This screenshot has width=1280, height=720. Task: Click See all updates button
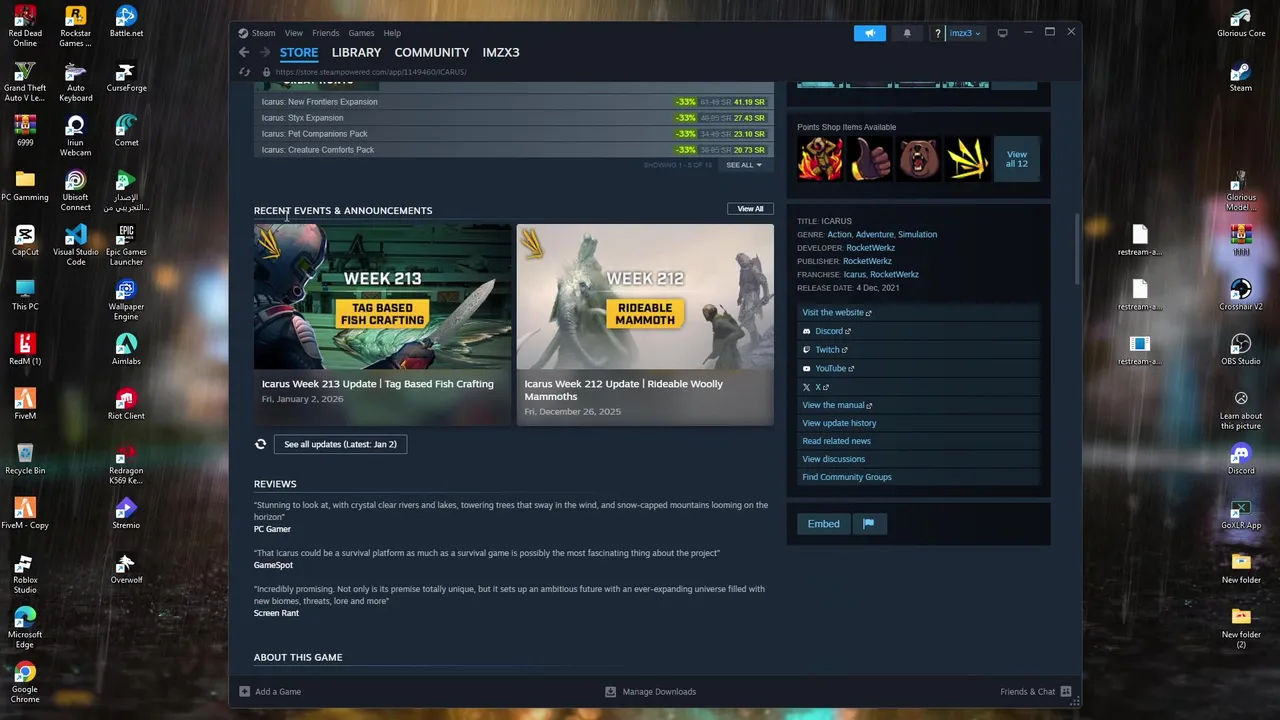340,444
